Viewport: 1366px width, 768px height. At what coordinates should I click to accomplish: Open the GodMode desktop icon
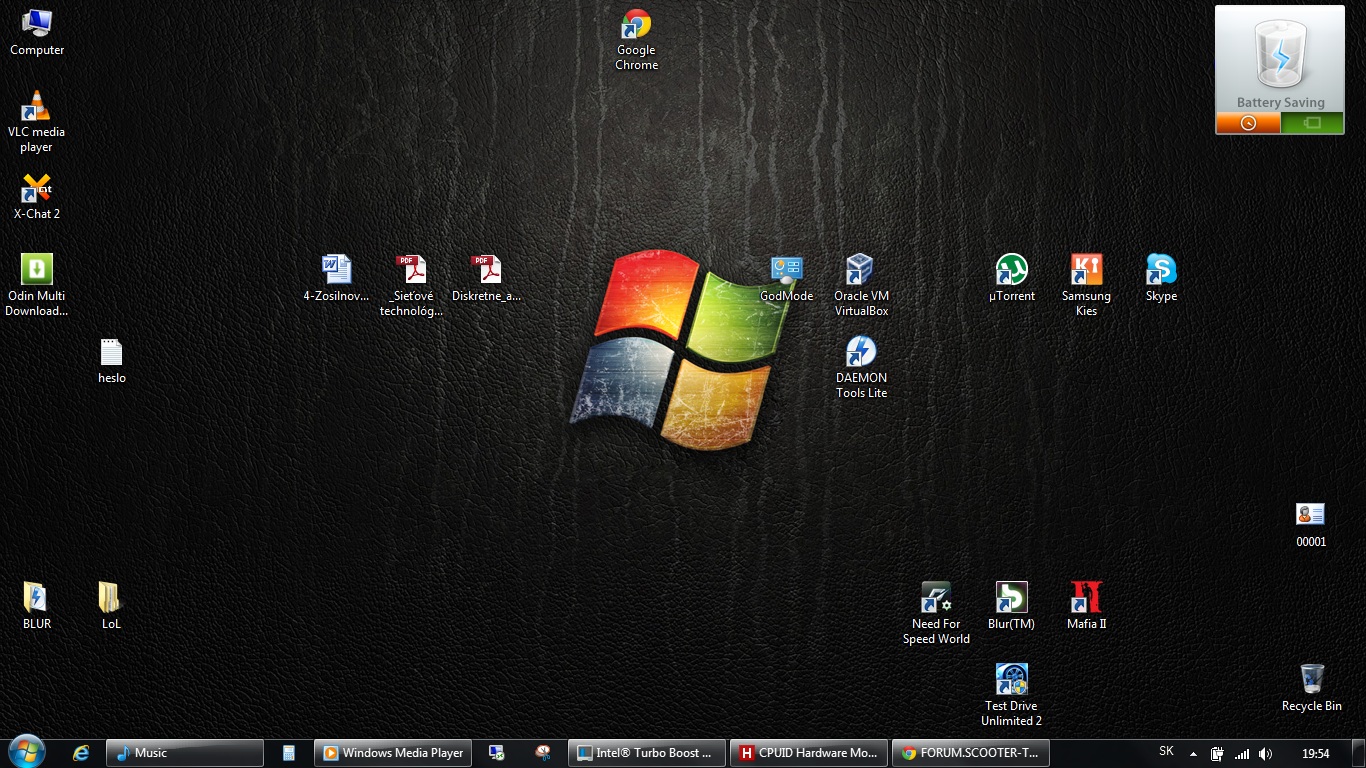[x=786, y=270]
